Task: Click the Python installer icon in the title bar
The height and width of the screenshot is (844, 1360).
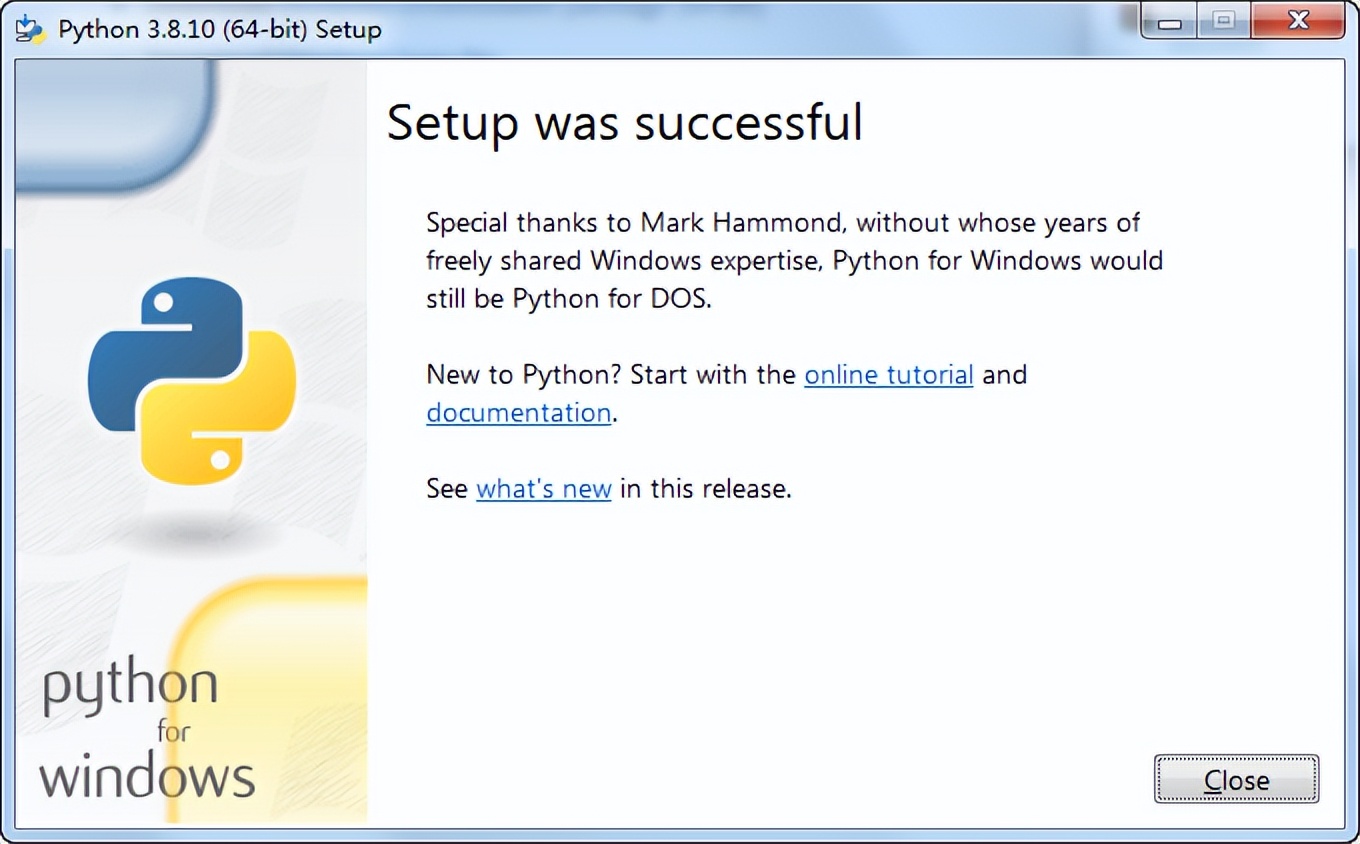Action: [x=29, y=27]
